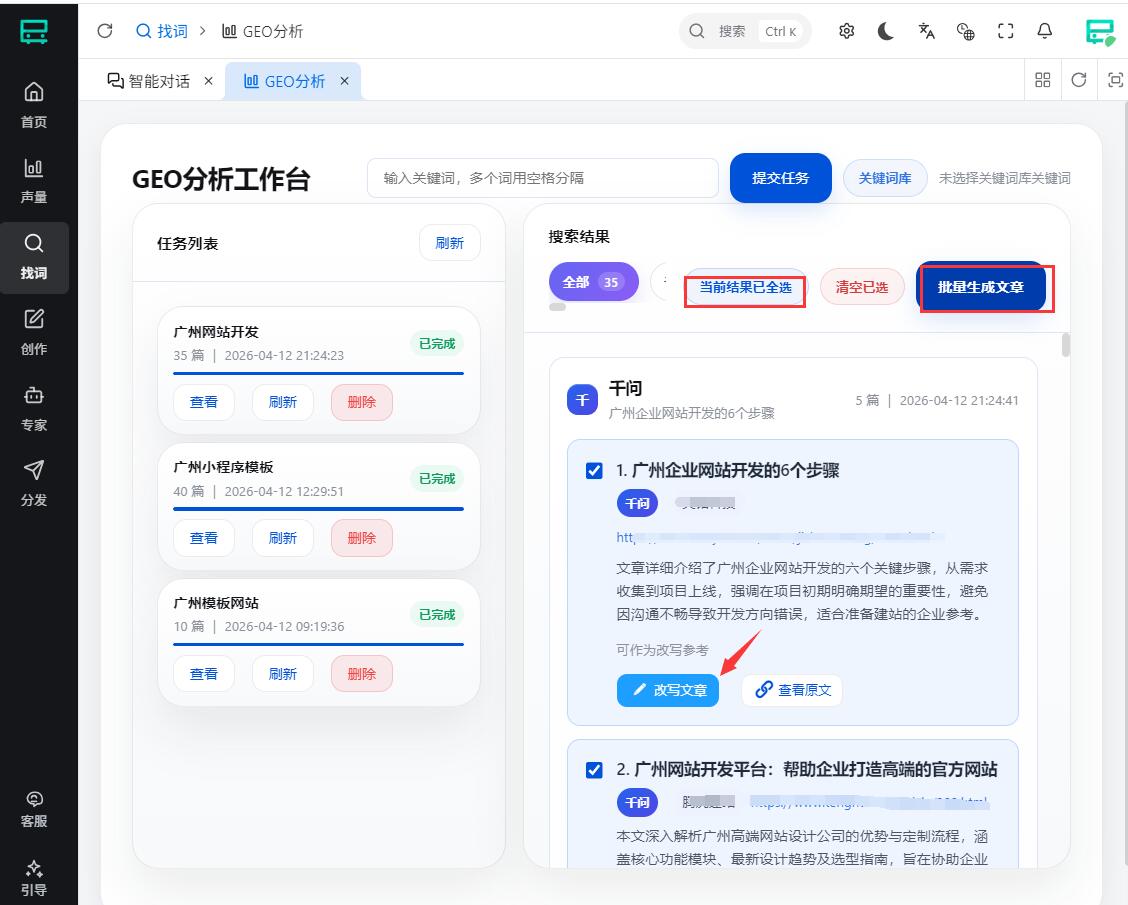Toggle dark mode moon icon

[x=886, y=31]
